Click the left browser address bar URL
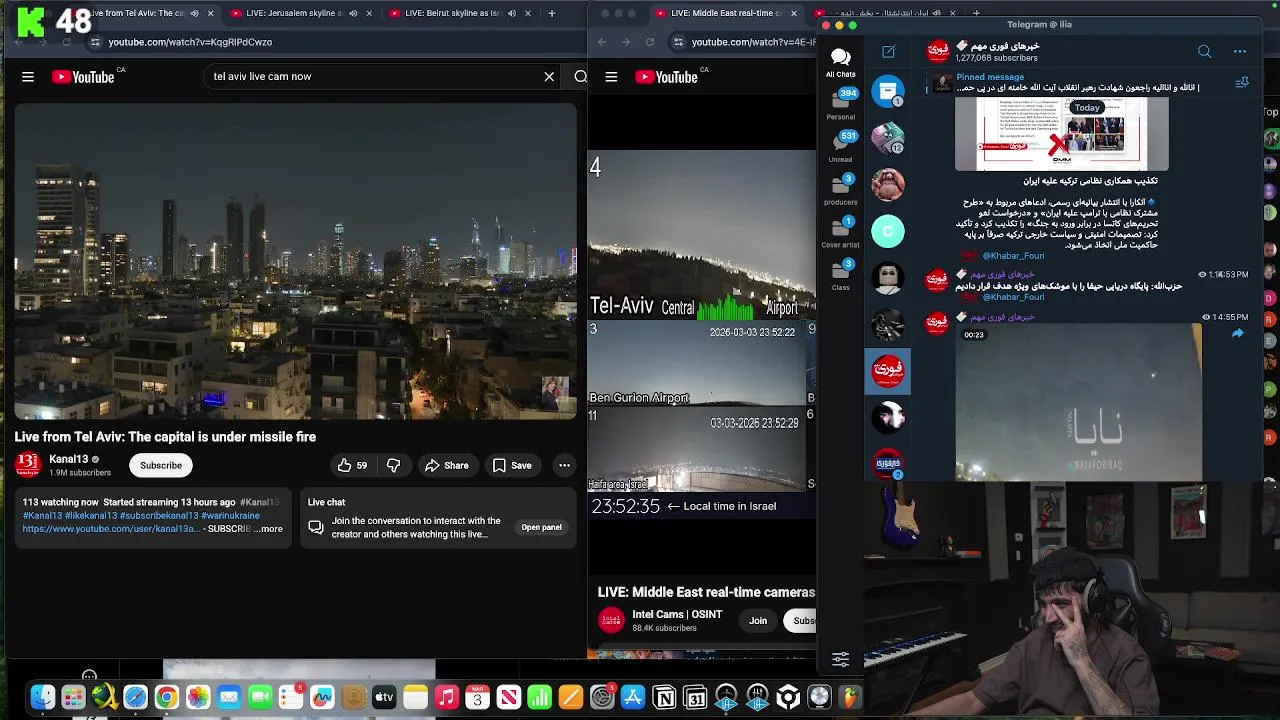 click(x=190, y=42)
